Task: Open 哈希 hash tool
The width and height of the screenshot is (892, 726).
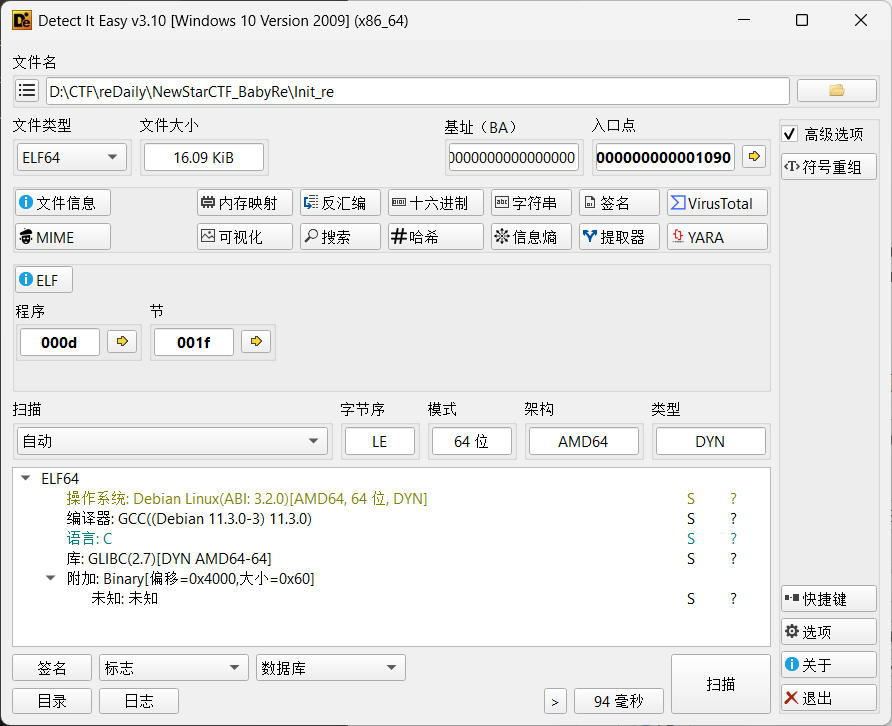Action: (436, 237)
